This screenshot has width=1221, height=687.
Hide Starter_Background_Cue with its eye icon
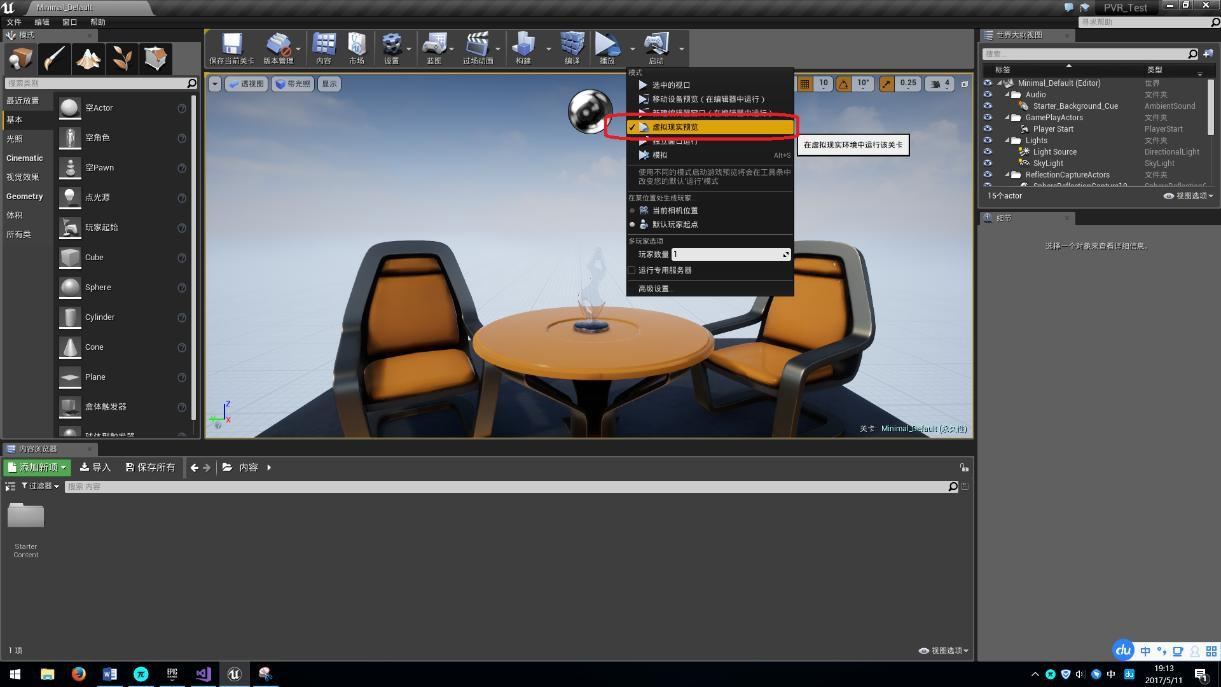[988, 106]
